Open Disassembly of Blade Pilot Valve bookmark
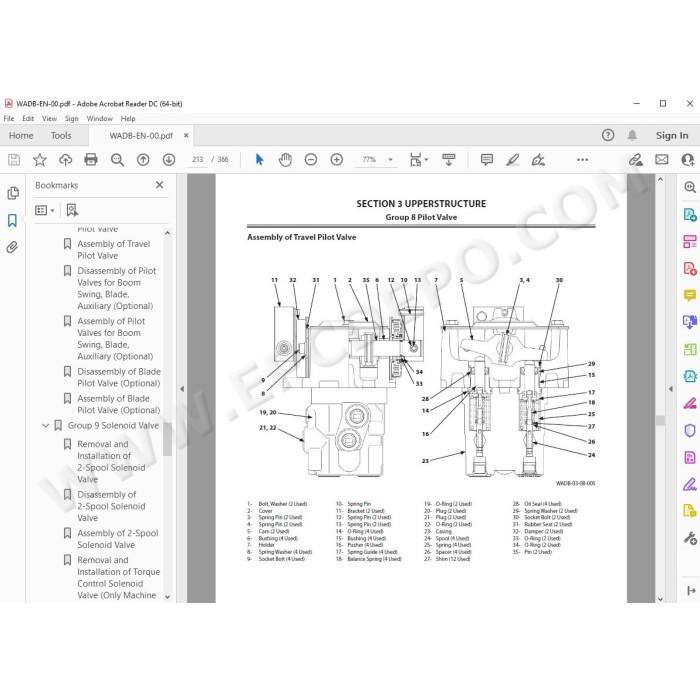 click(x=119, y=377)
